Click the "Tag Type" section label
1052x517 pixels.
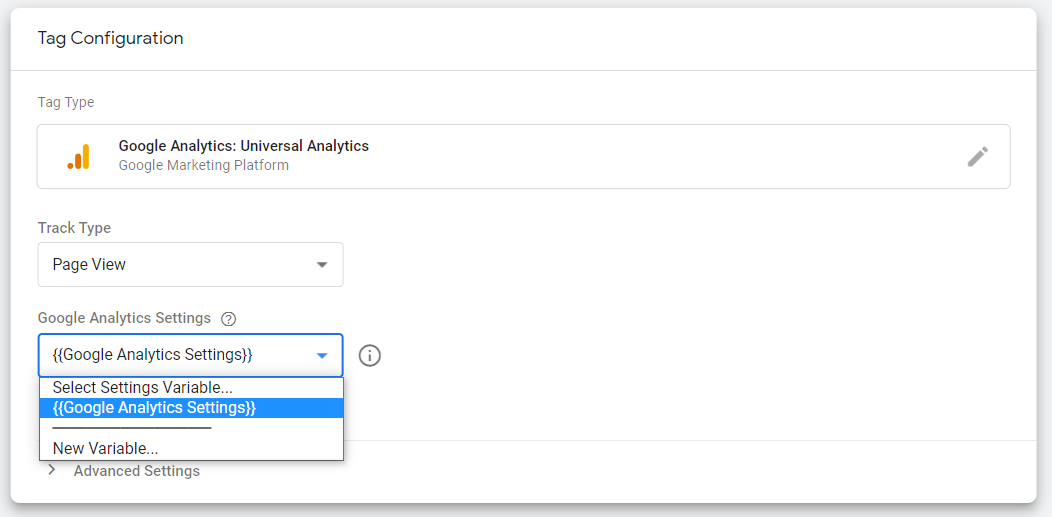(x=66, y=102)
